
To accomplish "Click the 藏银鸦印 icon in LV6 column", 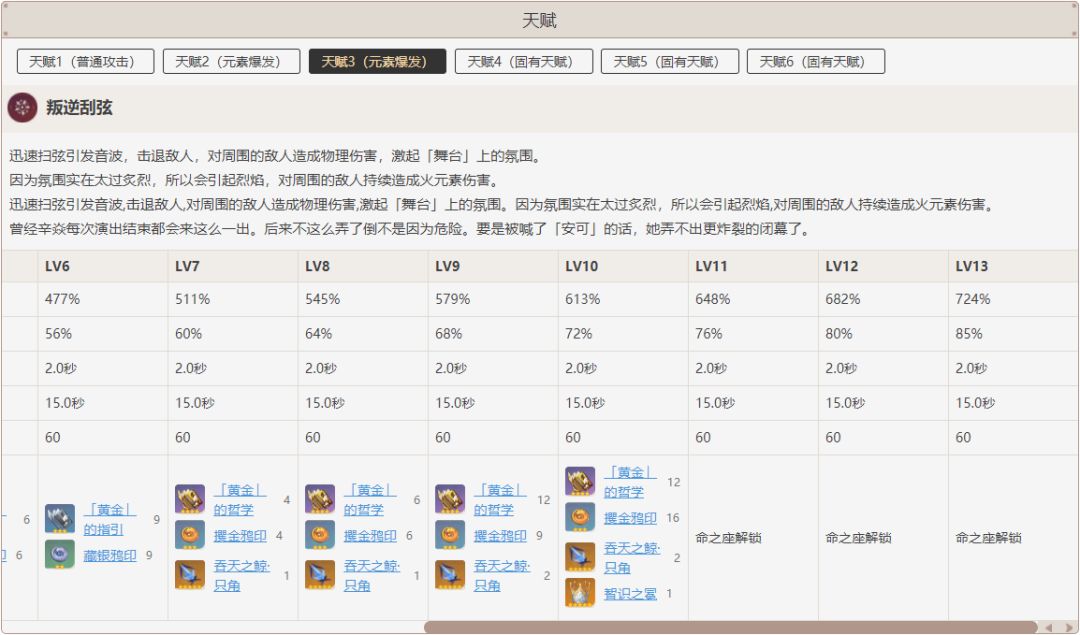I will (x=60, y=554).
